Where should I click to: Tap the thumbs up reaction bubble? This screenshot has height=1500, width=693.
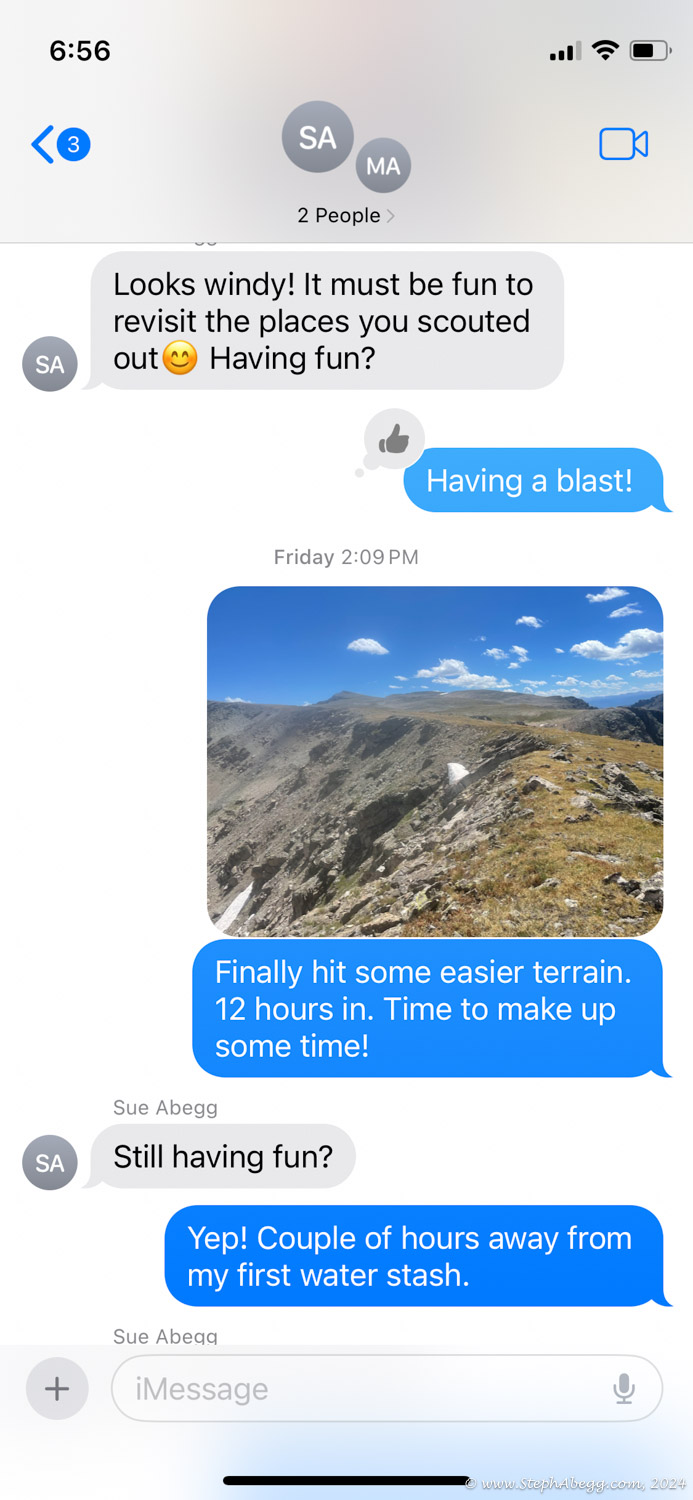[393, 439]
